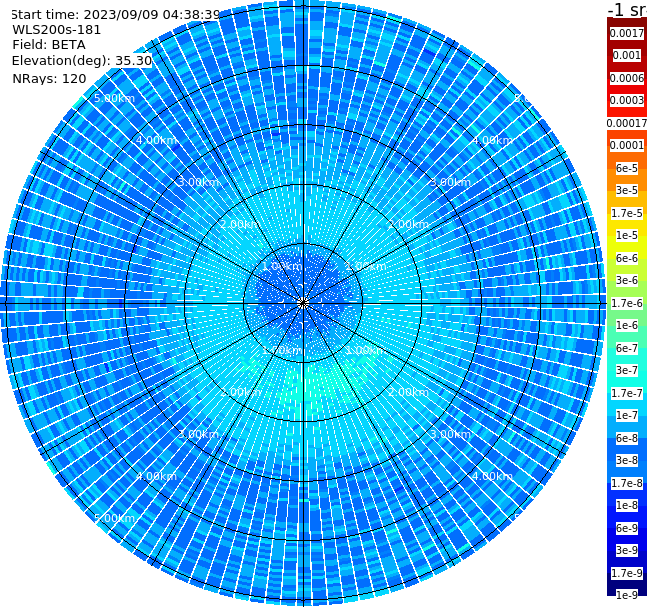
Task: Select the 3e-5 color bar value
Action: coord(627,190)
